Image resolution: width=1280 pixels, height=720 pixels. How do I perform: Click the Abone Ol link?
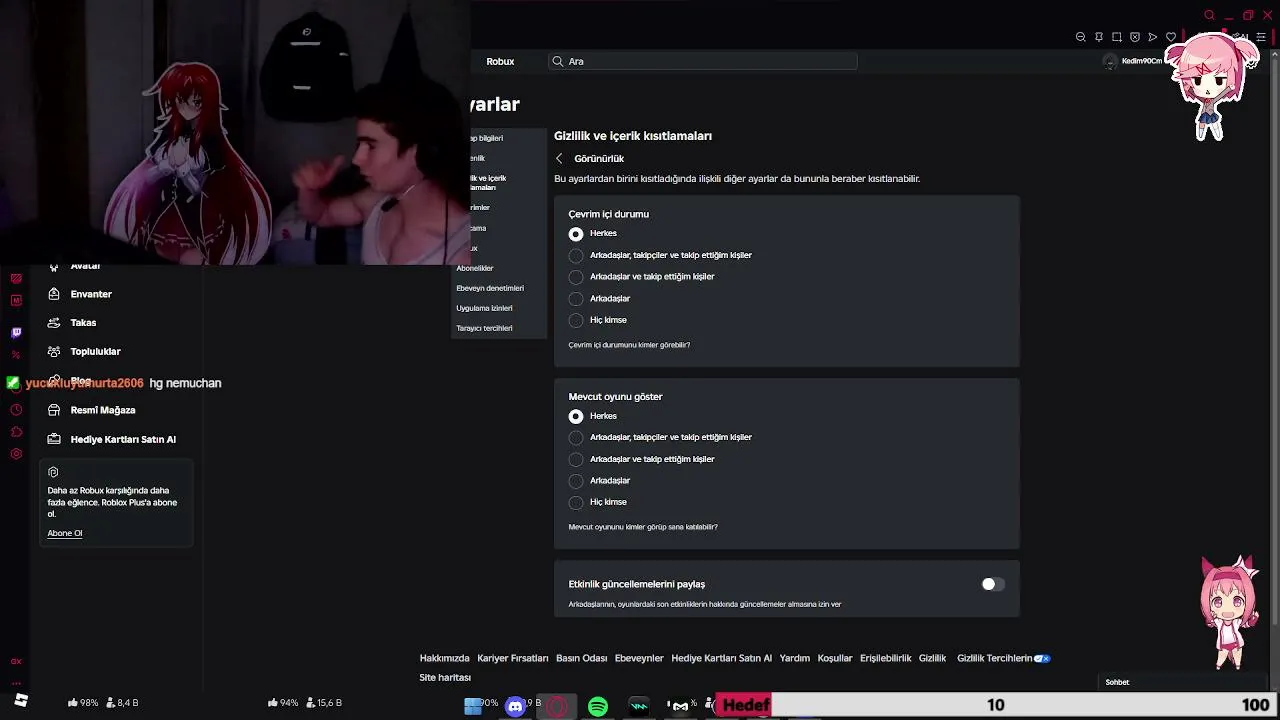click(65, 533)
